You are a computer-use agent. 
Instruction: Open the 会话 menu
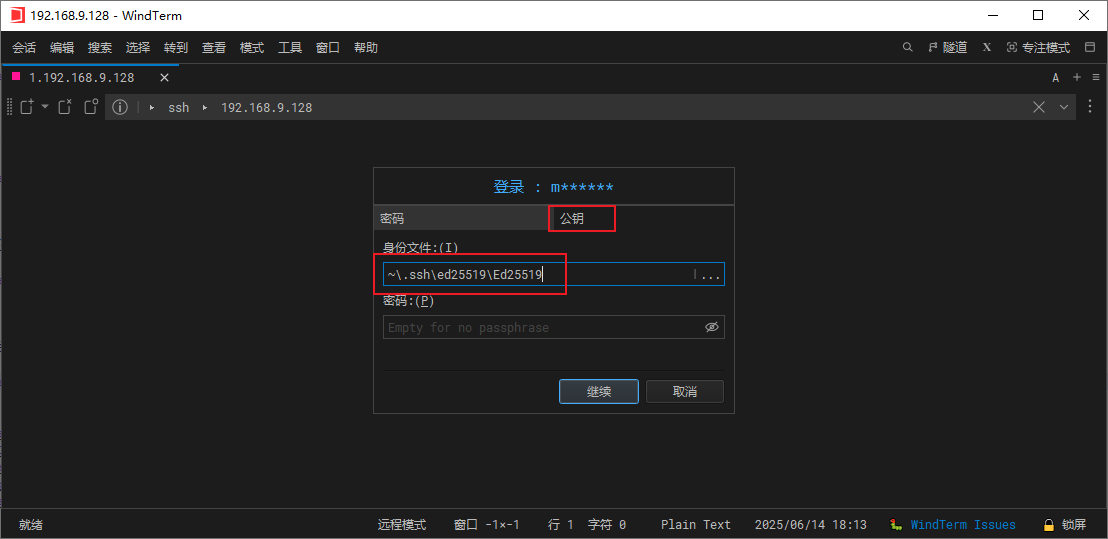coord(24,47)
